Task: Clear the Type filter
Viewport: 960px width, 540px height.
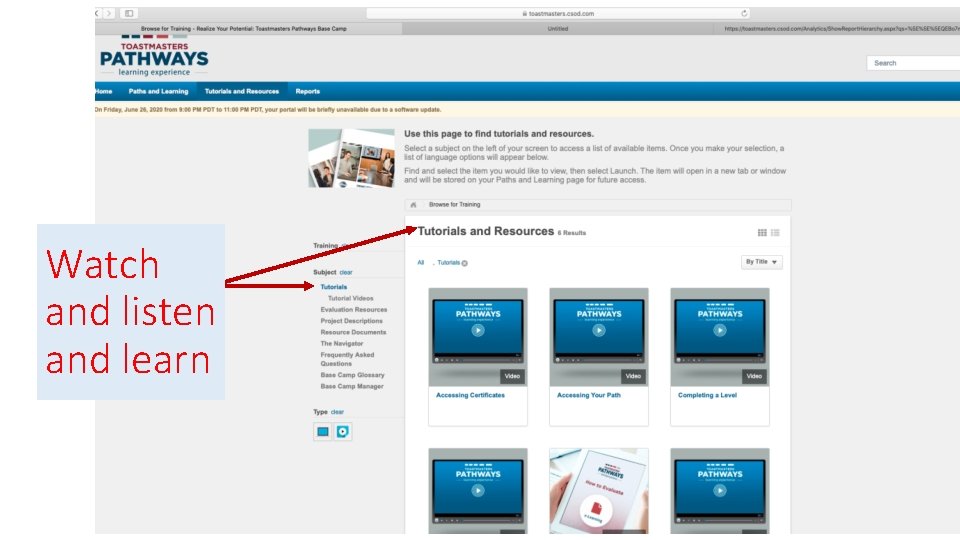Action: point(337,412)
